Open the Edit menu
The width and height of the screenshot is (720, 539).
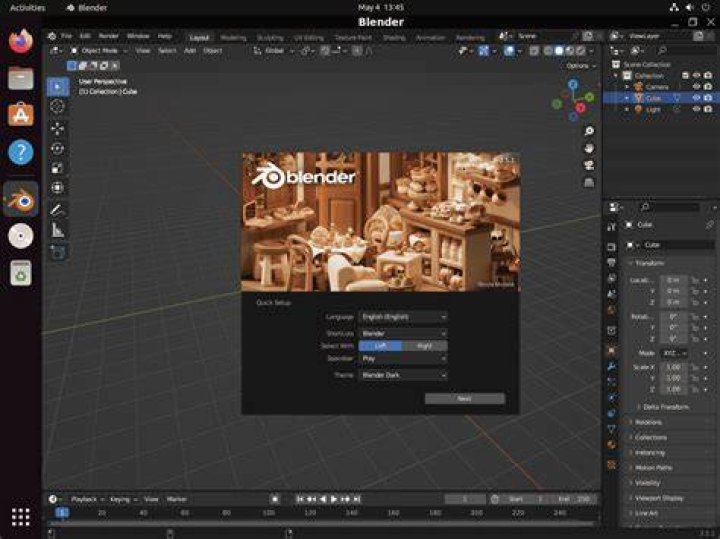pyautogui.click(x=85, y=36)
